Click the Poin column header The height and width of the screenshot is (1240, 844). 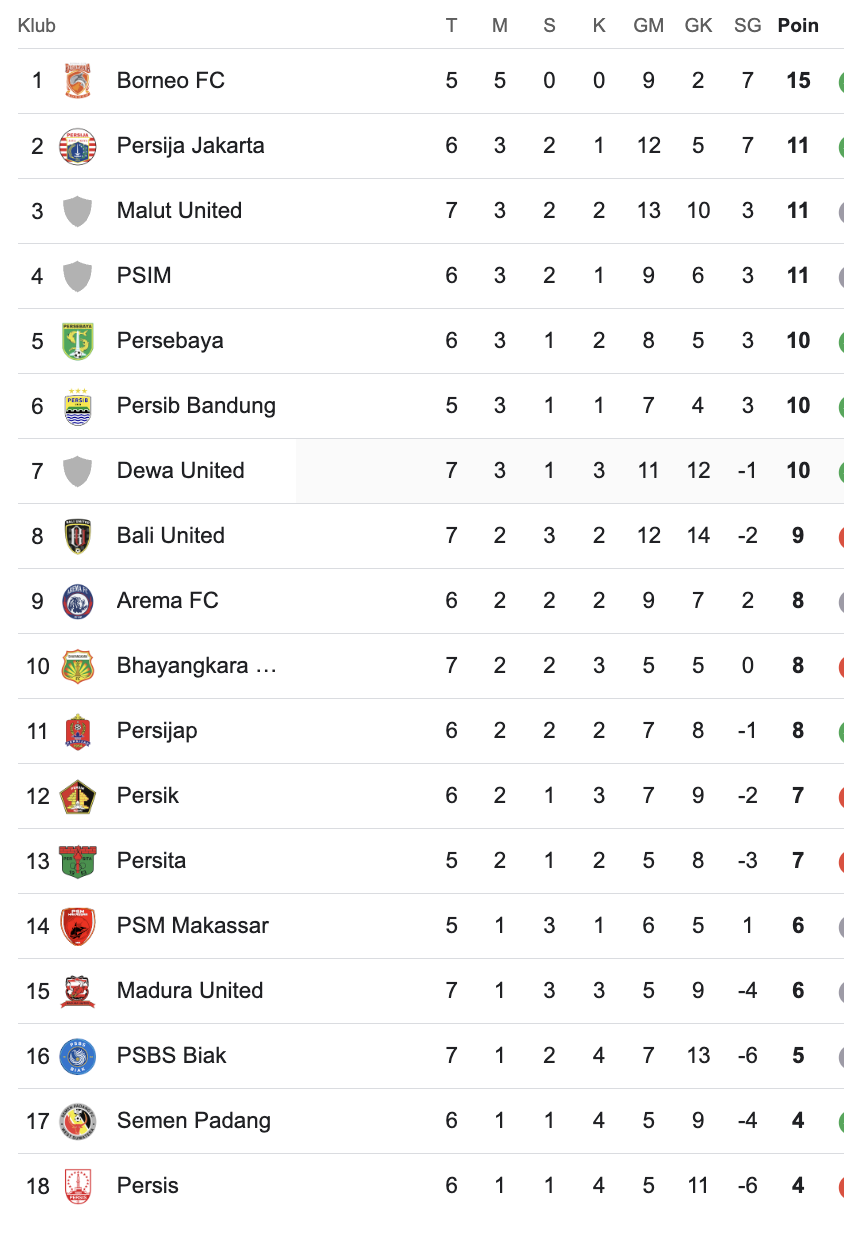coord(798,26)
